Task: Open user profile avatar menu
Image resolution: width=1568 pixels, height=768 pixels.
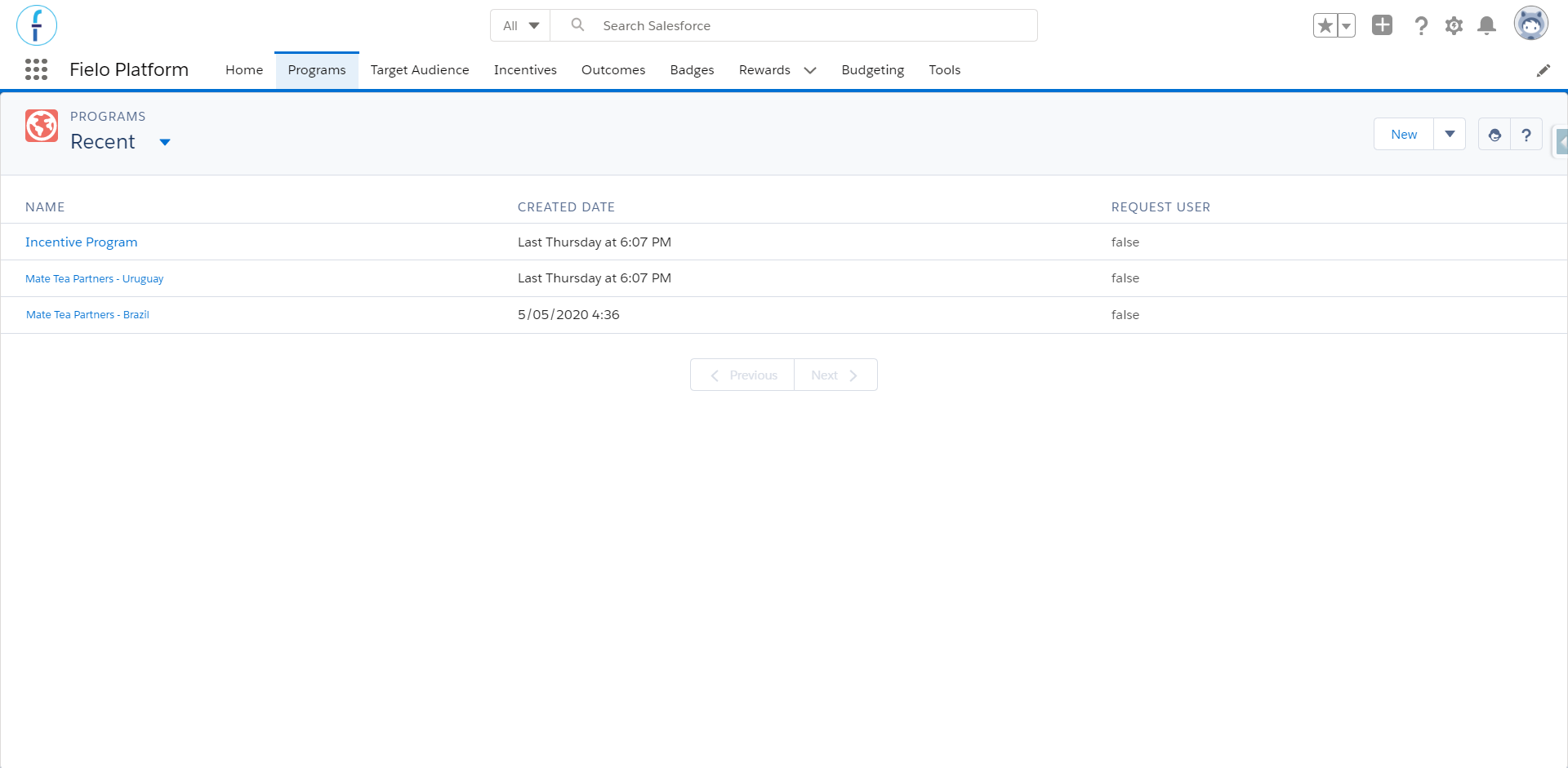Action: [1530, 24]
